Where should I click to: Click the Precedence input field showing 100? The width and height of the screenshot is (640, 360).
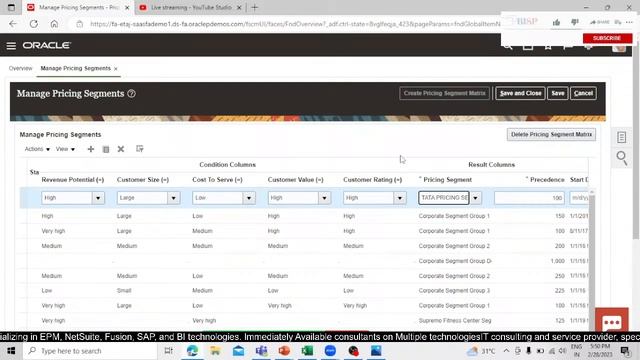pyautogui.click(x=529, y=198)
